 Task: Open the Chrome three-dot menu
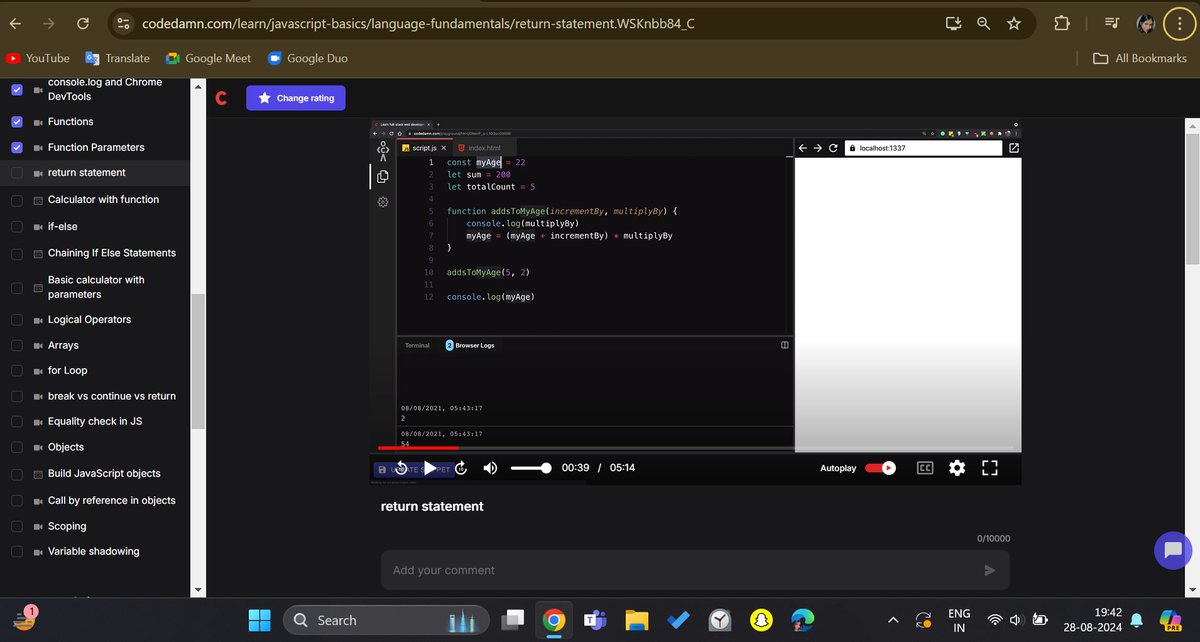(x=1178, y=23)
